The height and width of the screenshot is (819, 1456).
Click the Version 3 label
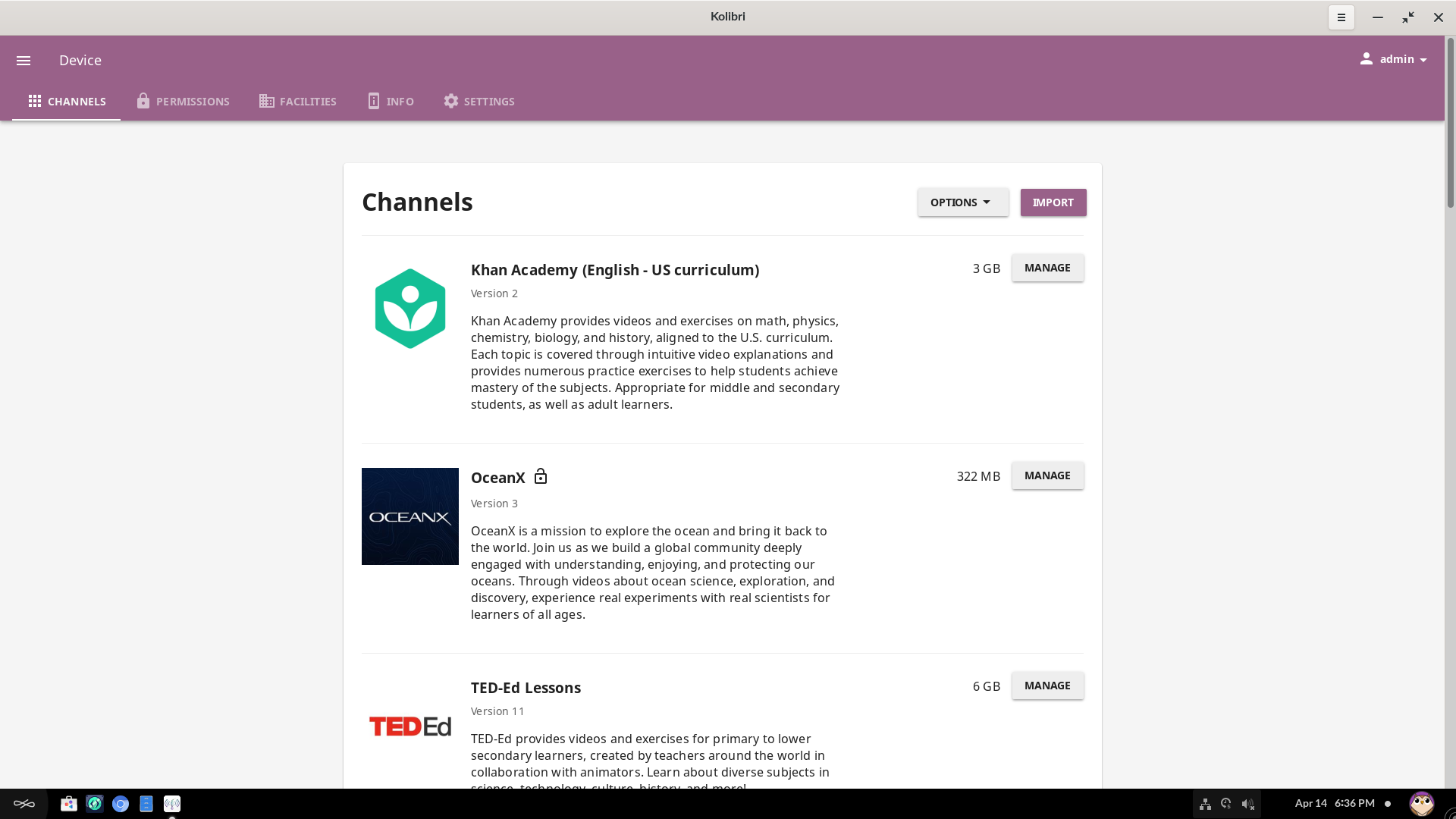tap(494, 504)
